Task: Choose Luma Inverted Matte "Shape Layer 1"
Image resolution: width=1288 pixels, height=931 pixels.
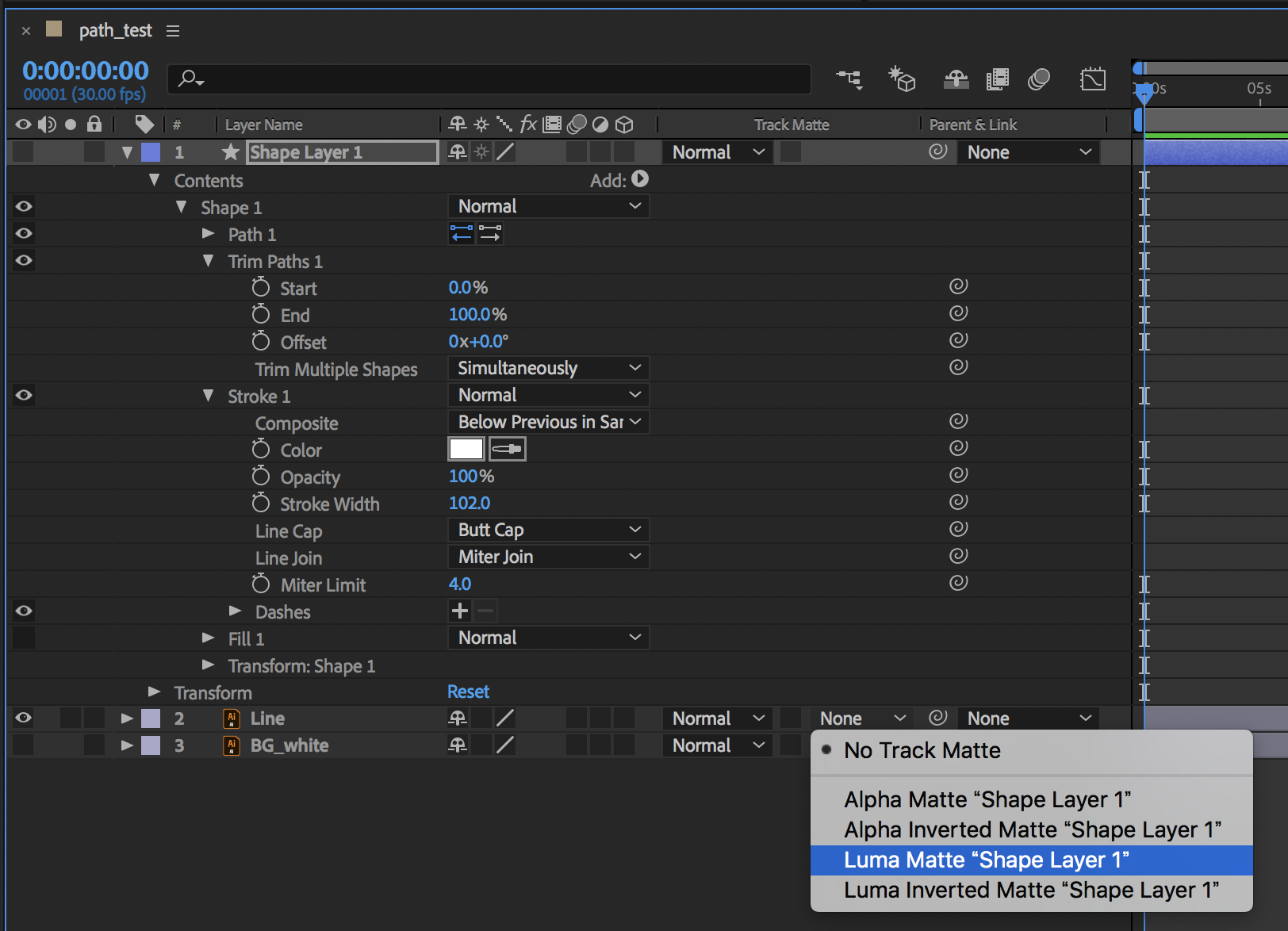Action: 1032,890
